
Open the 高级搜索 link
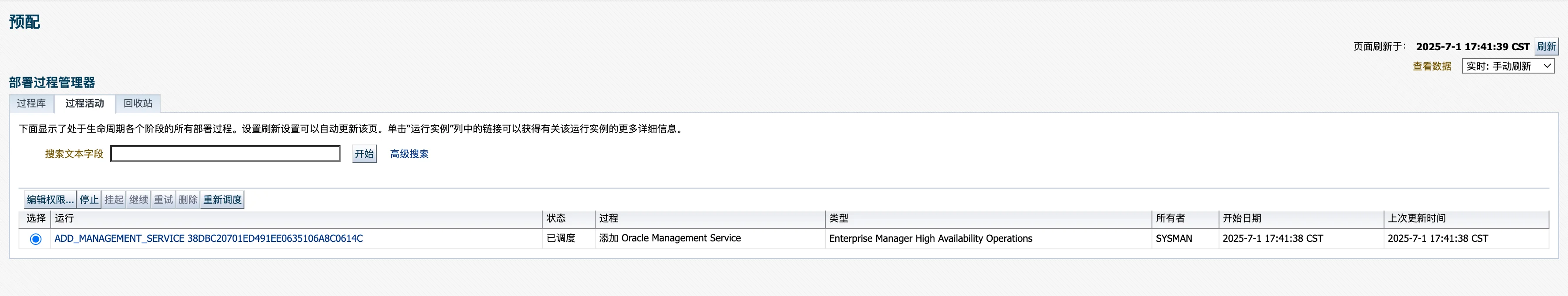409,154
